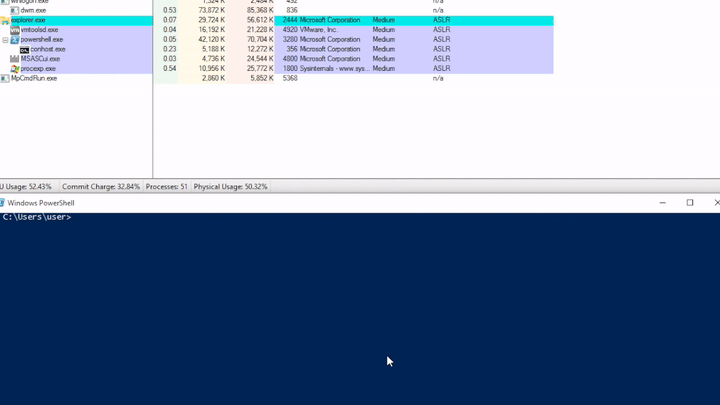Viewport: 720px width, 405px height.
Task: Click the conhost.exe console icon
Action: [x=24, y=50]
